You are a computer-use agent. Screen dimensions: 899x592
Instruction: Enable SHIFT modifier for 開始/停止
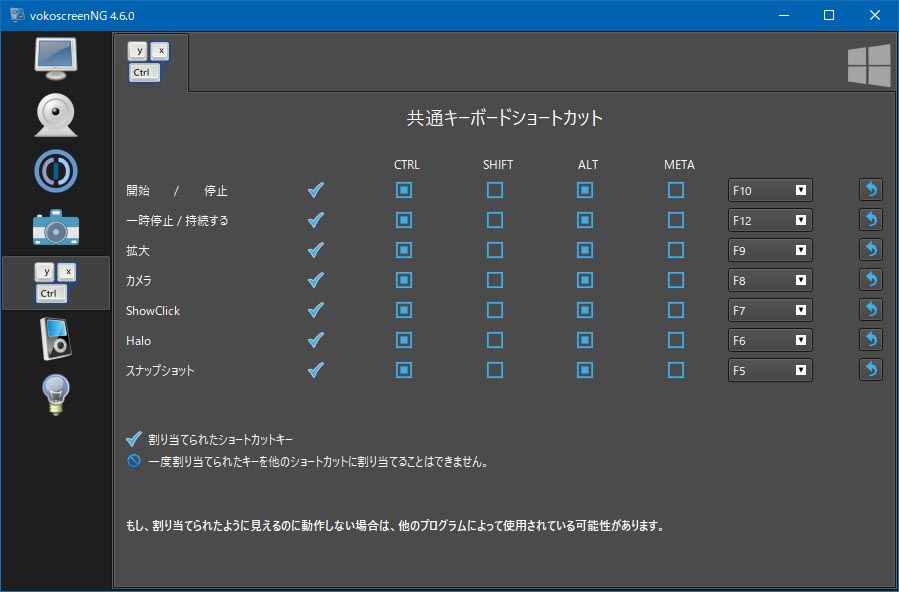[x=495, y=190]
